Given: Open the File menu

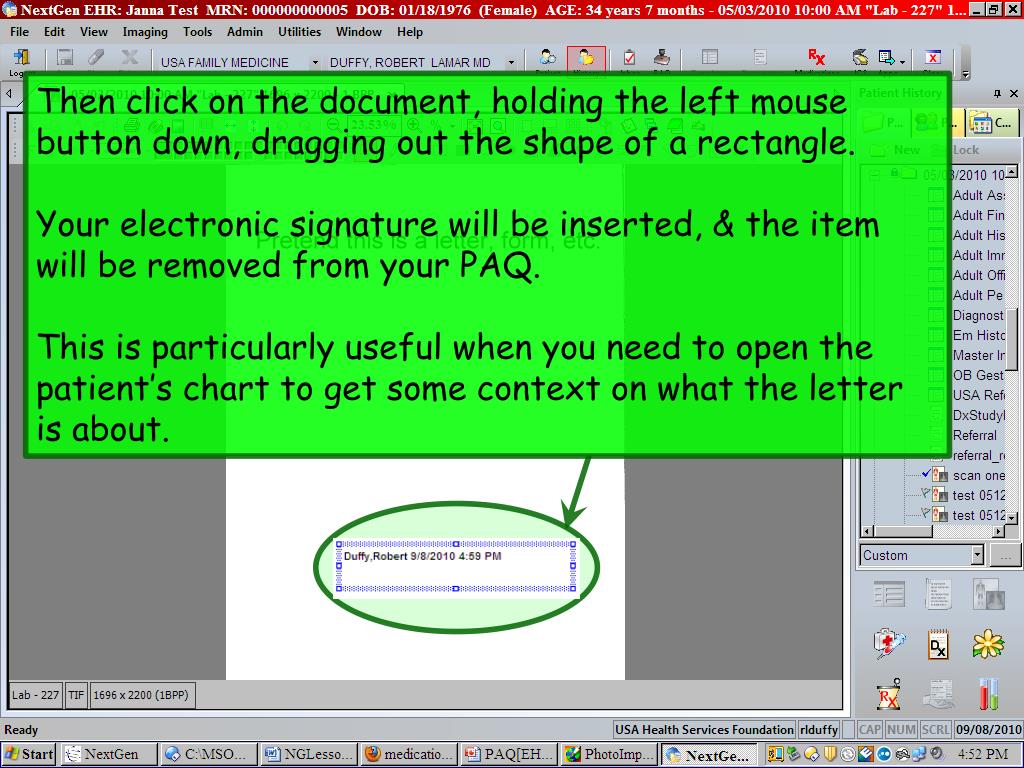Looking at the screenshot, I should tap(20, 31).
